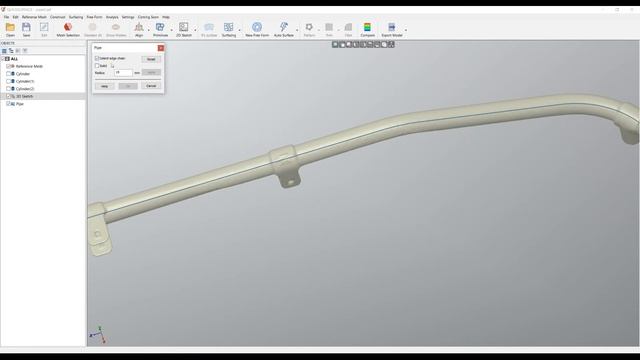Open the Compare deviation color map
This screenshot has width=640, height=360.
coord(367,27)
